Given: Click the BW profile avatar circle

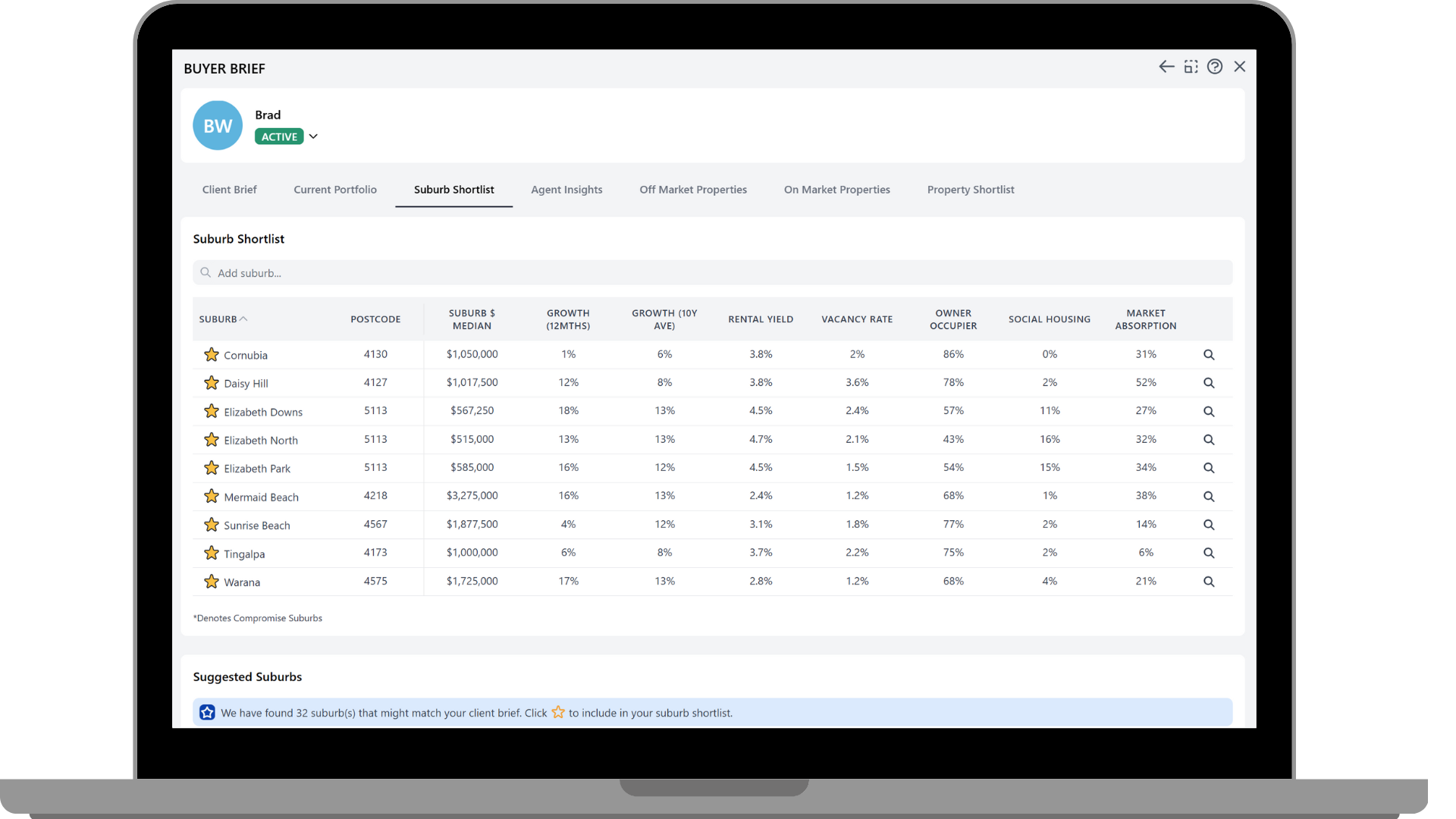Looking at the screenshot, I should click(x=218, y=126).
